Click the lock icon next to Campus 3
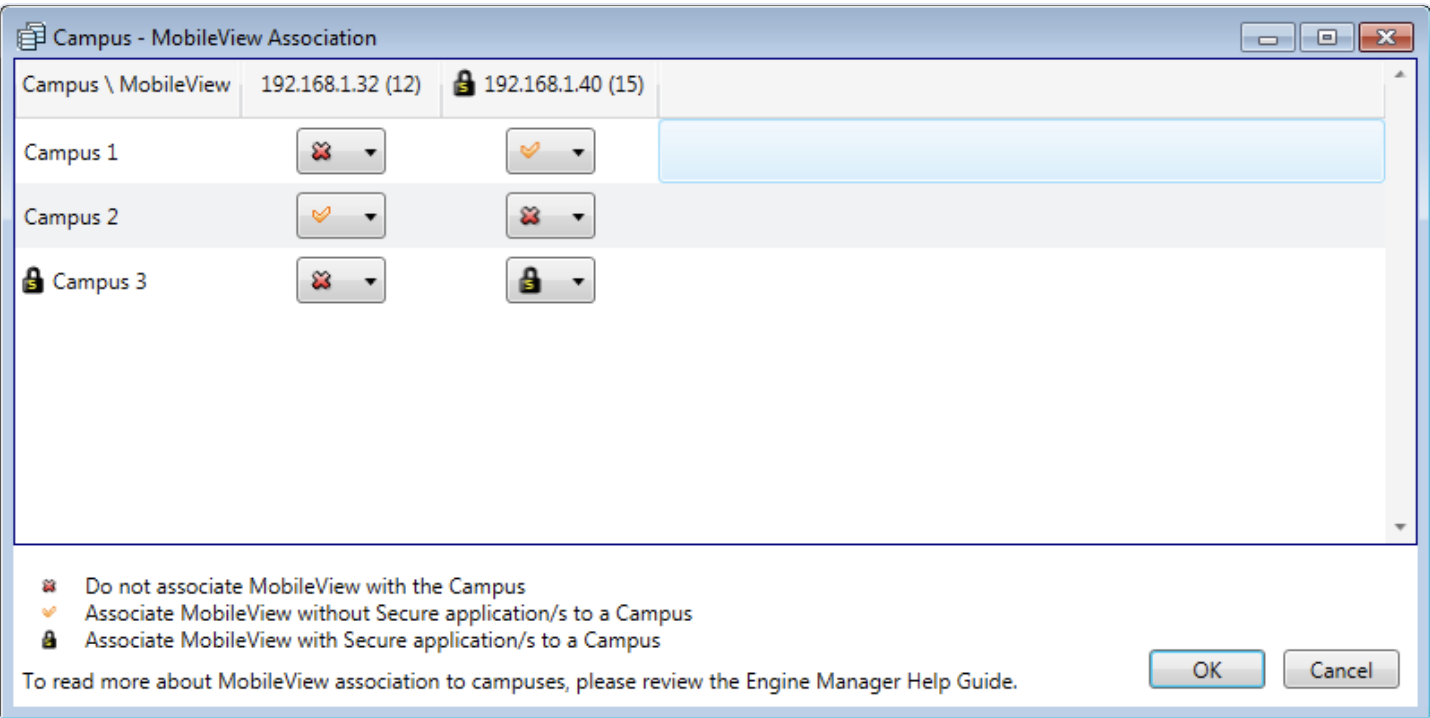 pyautogui.click(x=33, y=282)
